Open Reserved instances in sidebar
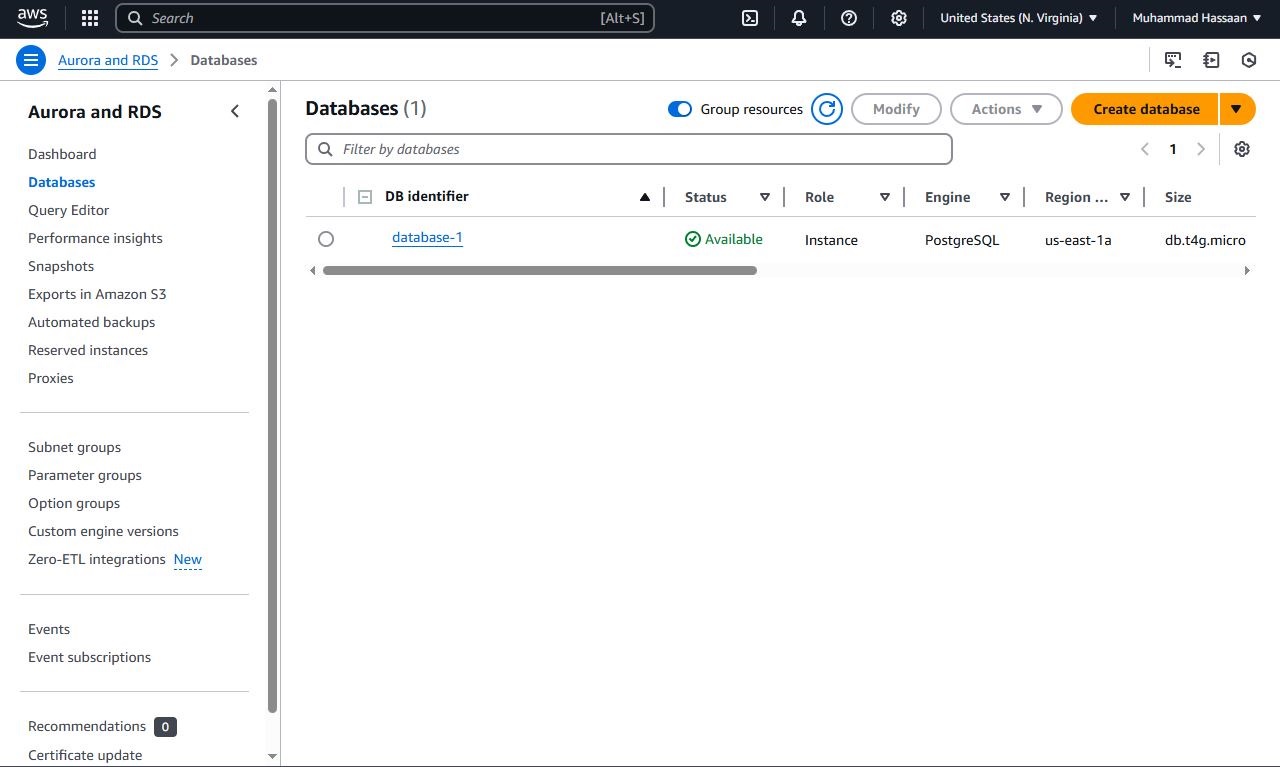 pos(88,350)
